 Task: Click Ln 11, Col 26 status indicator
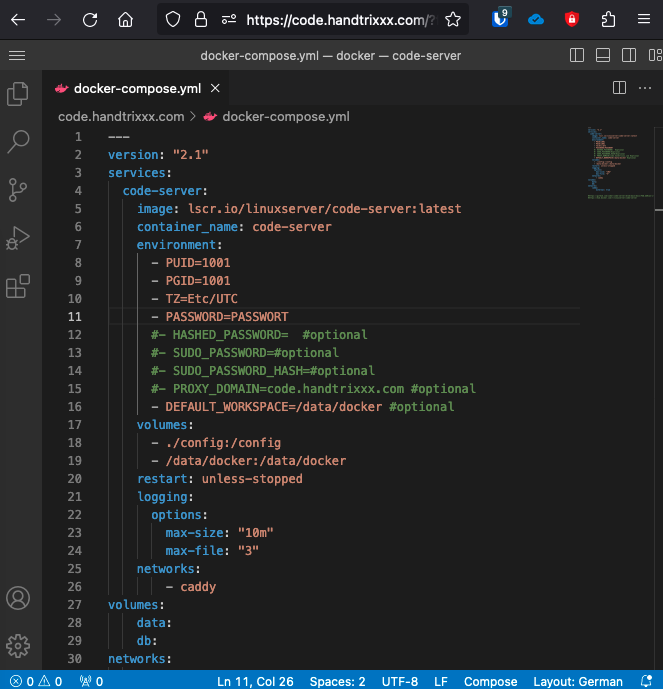(x=253, y=681)
